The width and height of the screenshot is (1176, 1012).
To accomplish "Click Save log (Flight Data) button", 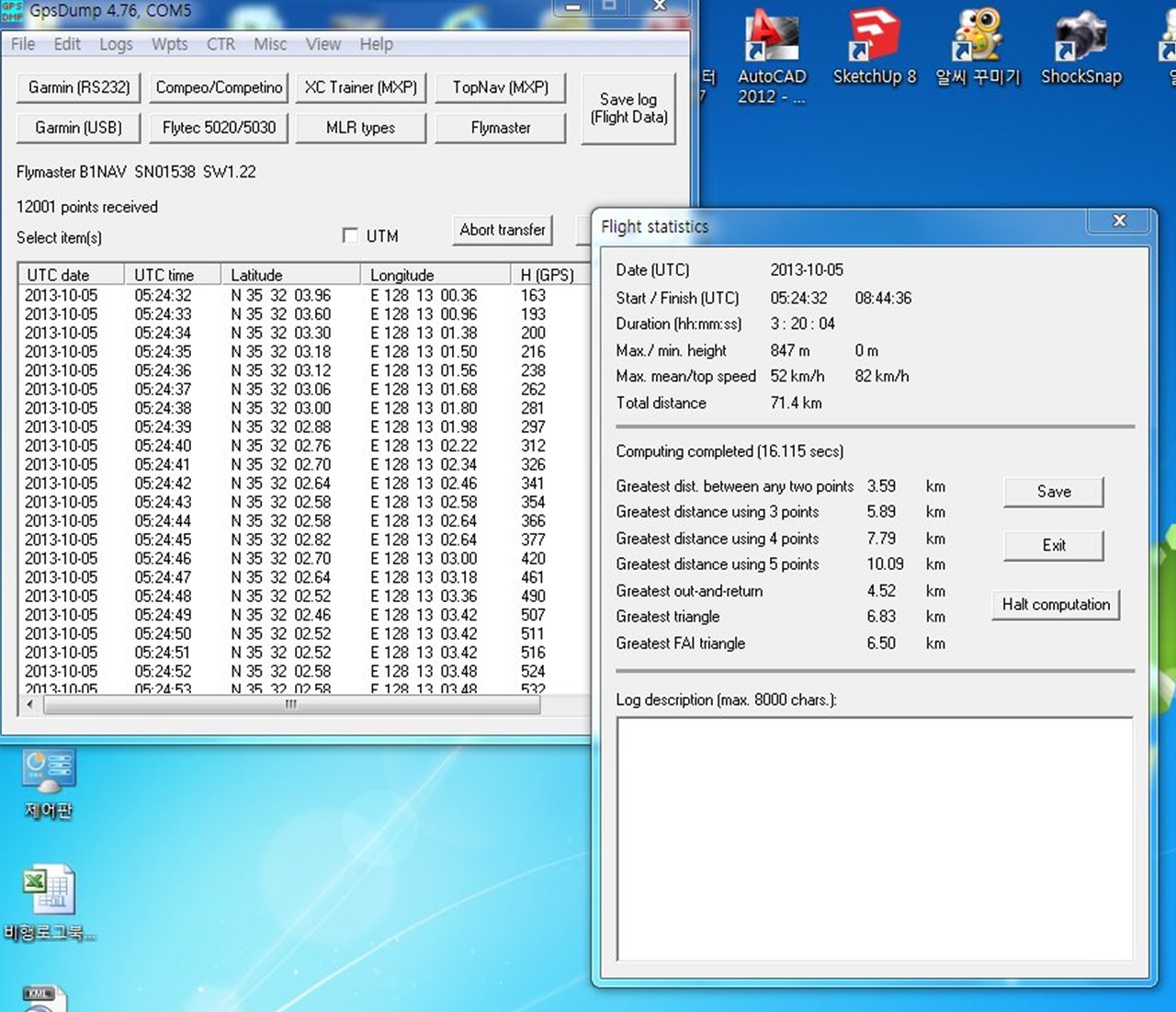I will (628, 108).
